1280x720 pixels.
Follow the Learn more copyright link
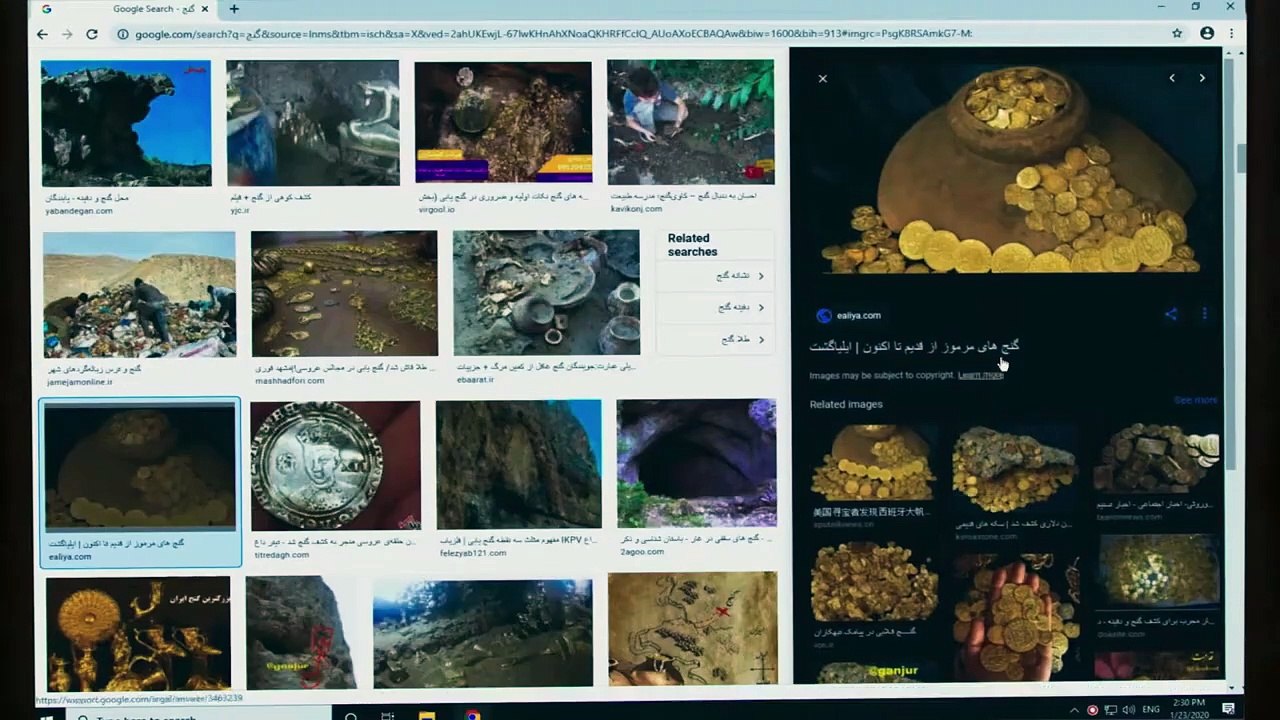(980, 375)
